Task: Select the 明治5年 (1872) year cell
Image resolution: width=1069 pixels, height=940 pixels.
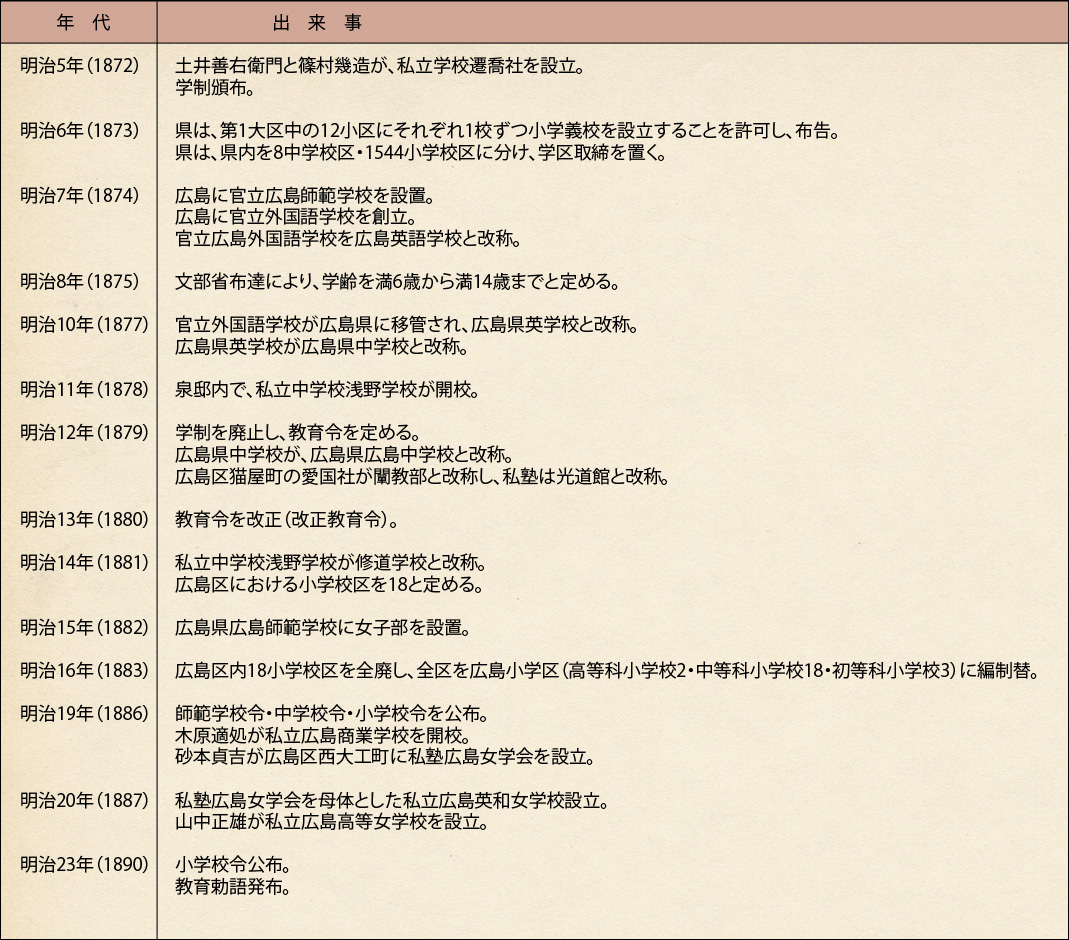Action: tap(79, 65)
